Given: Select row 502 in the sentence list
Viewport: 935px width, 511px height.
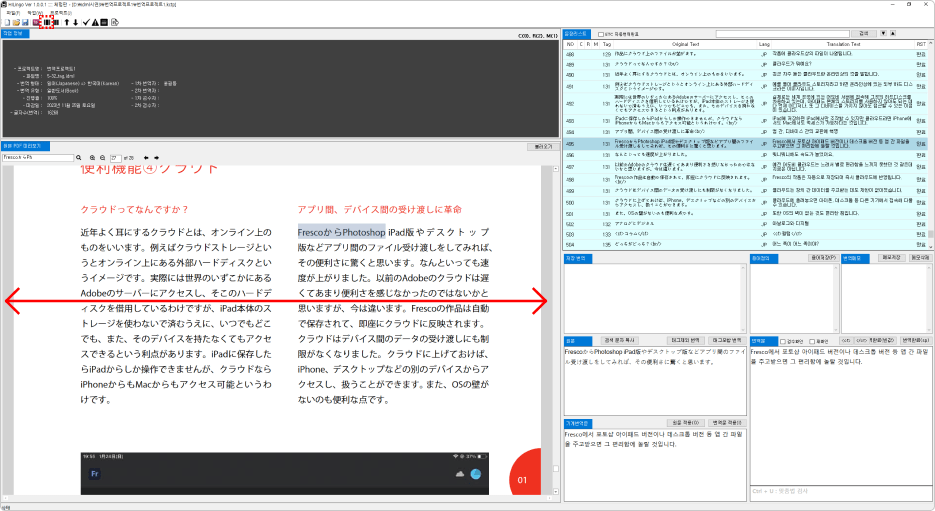Looking at the screenshot, I should click(x=745, y=224).
